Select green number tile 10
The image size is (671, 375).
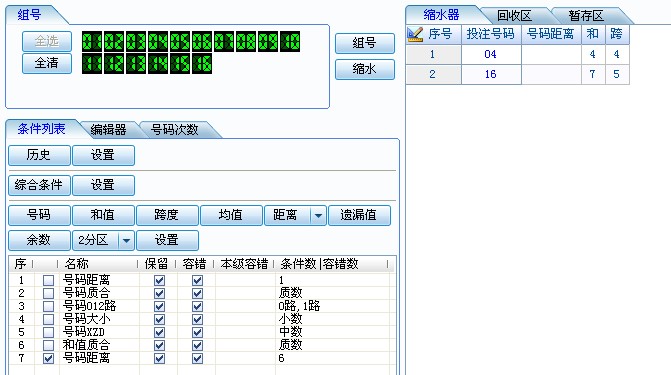coord(290,42)
